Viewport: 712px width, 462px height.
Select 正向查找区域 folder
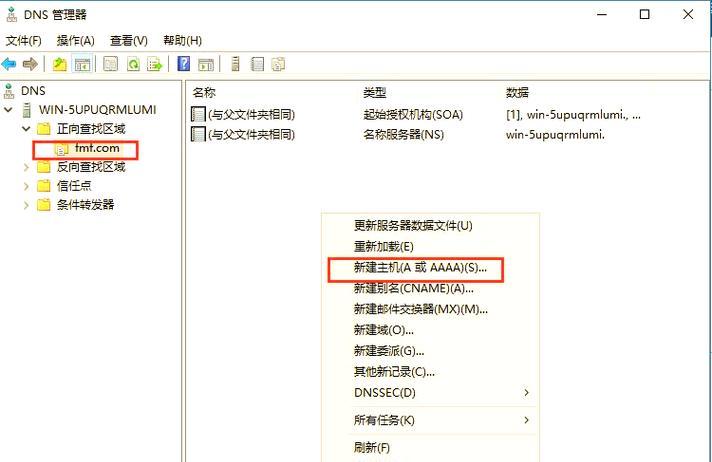pos(91,129)
